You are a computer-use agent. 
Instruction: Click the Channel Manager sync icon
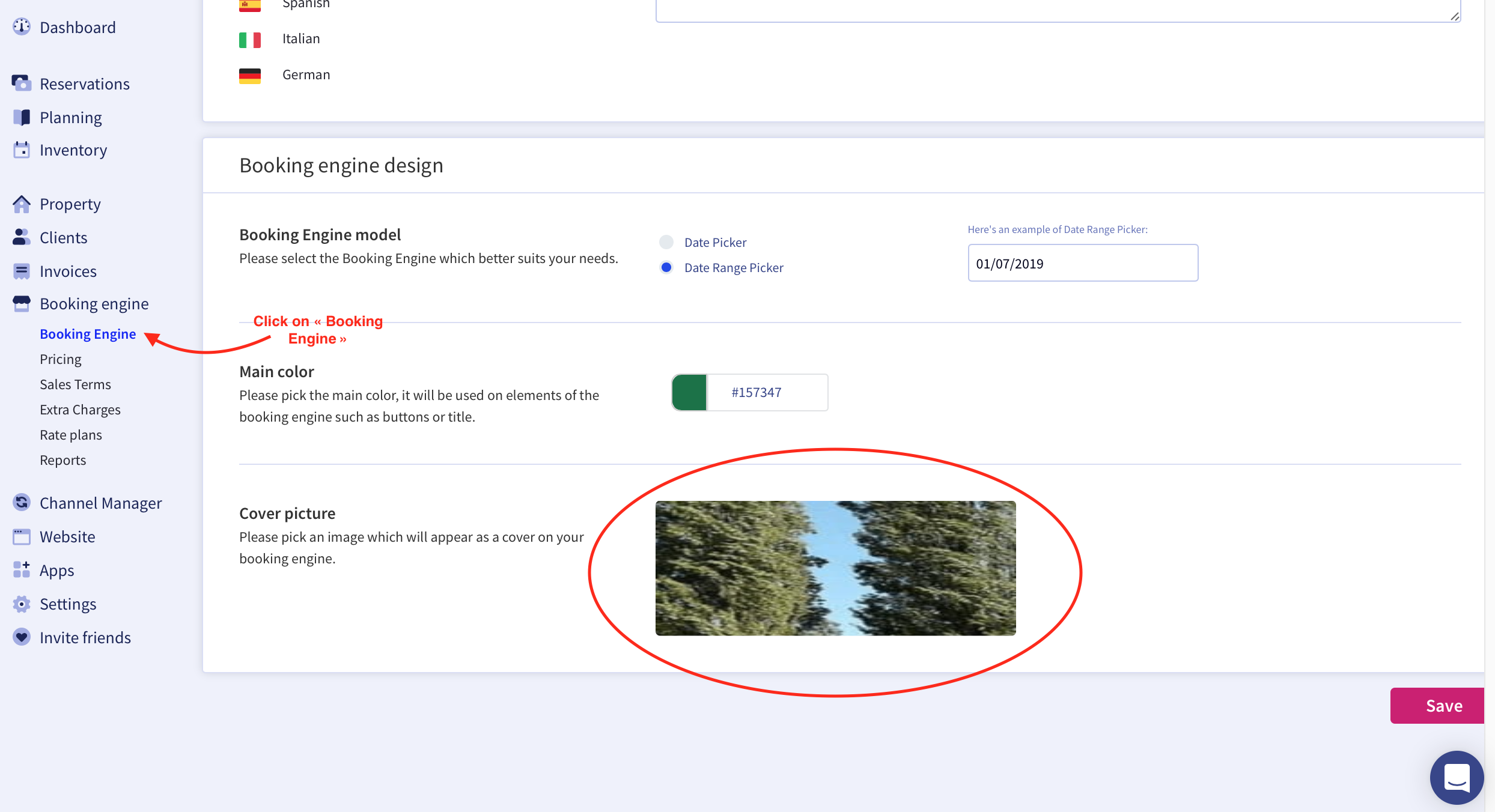click(22, 503)
